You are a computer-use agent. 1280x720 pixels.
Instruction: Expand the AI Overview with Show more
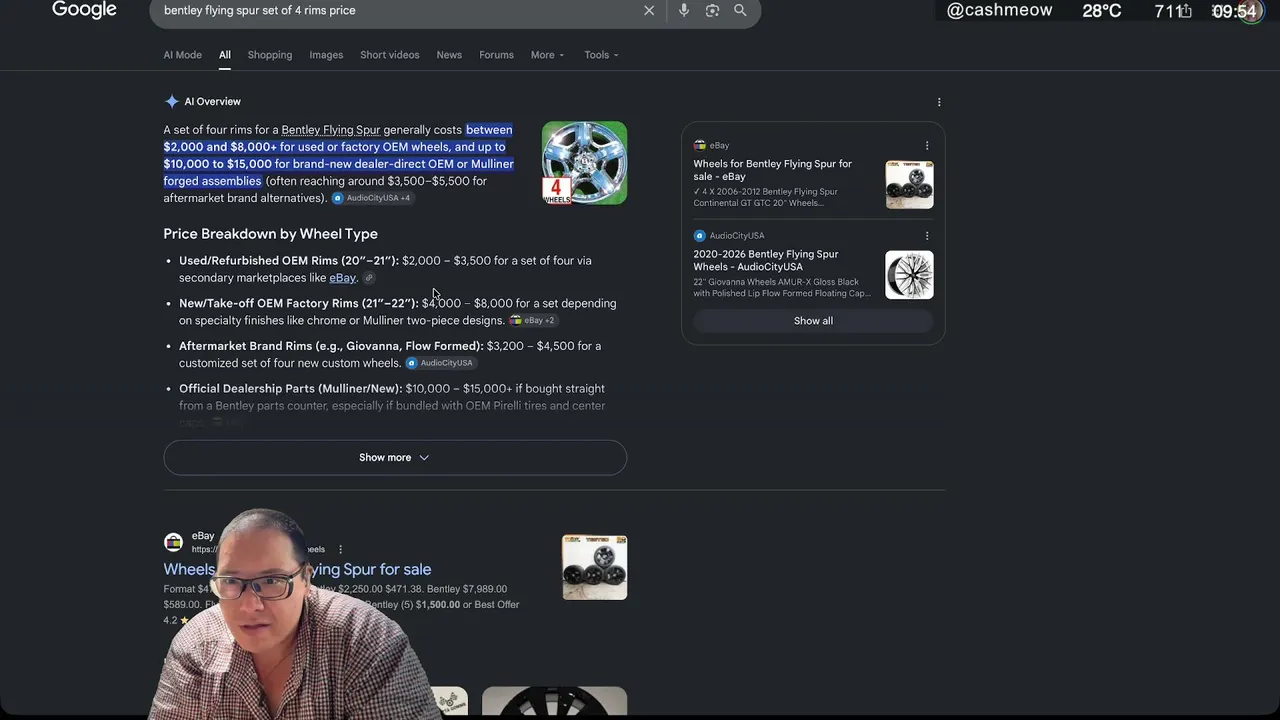(395, 458)
